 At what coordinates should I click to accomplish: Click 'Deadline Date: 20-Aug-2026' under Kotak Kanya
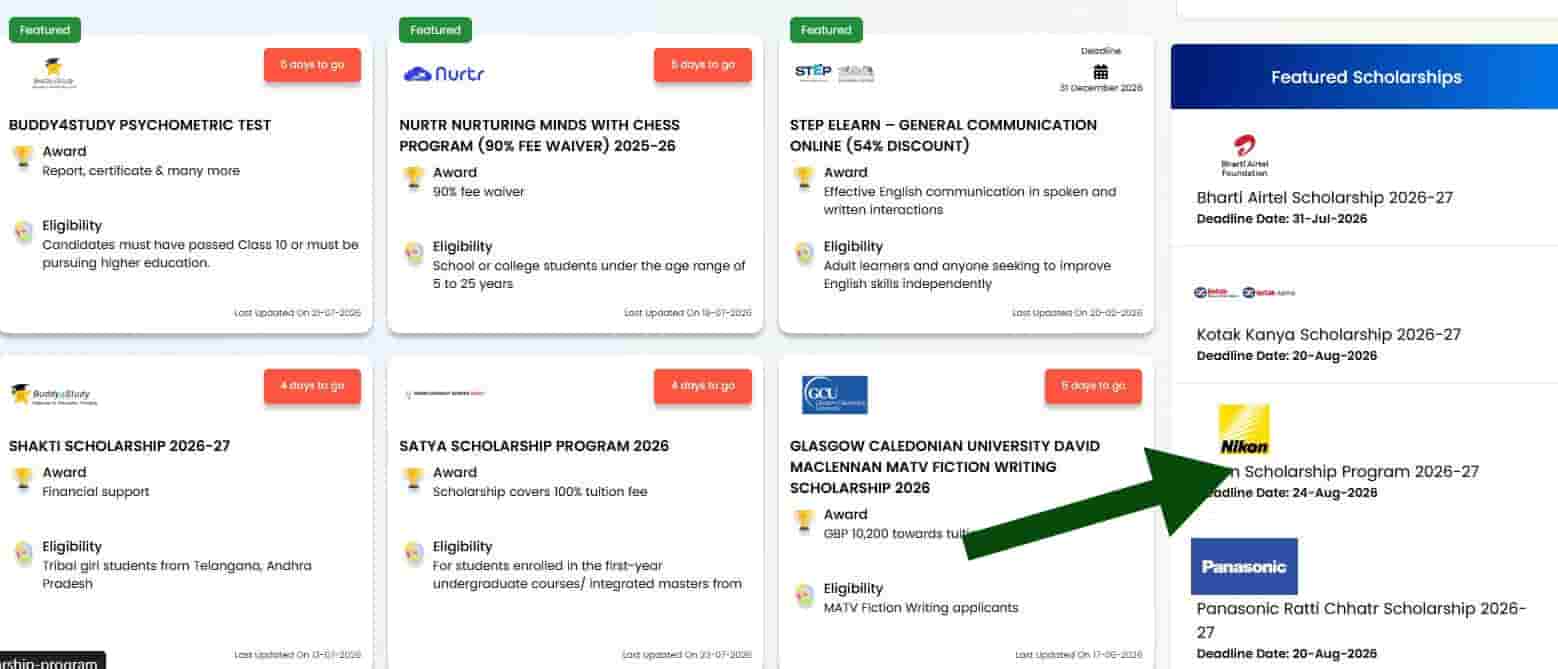(x=1286, y=356)
